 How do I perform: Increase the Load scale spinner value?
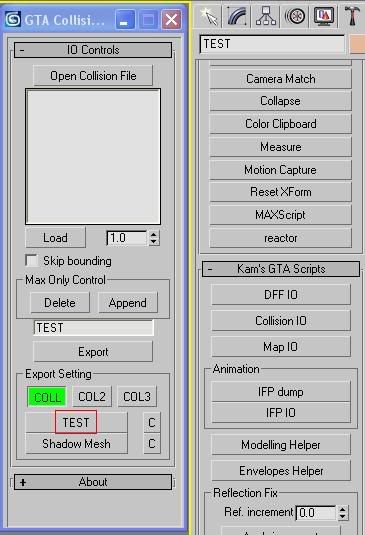(154, 234)
